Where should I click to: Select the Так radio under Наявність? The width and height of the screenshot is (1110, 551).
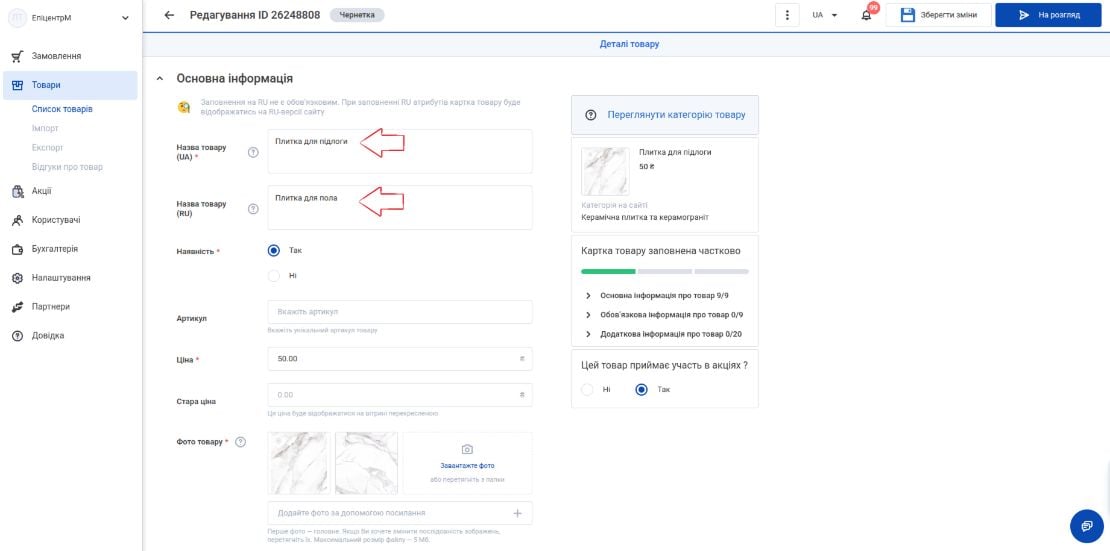click(274, 250)
